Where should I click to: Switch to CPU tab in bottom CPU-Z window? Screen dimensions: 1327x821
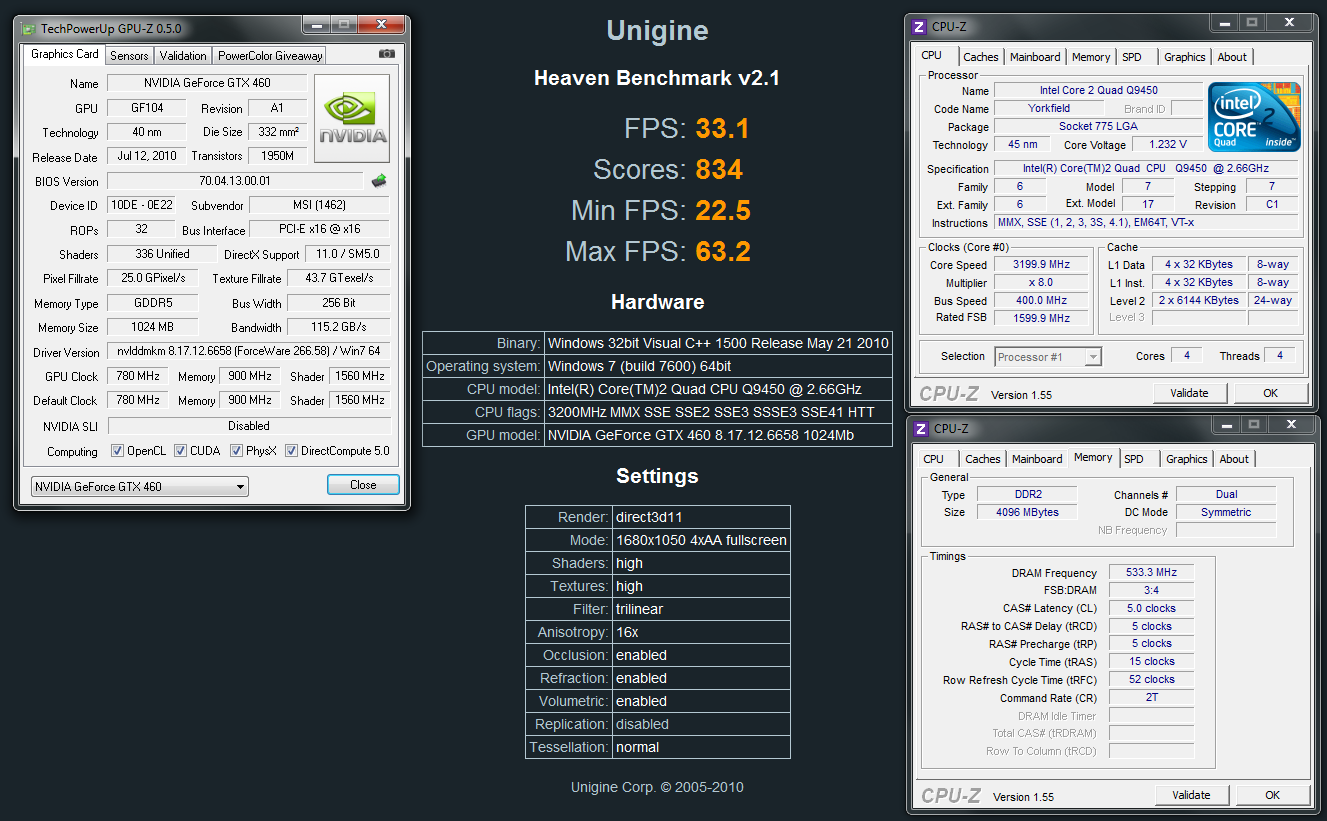coord(934,459)
